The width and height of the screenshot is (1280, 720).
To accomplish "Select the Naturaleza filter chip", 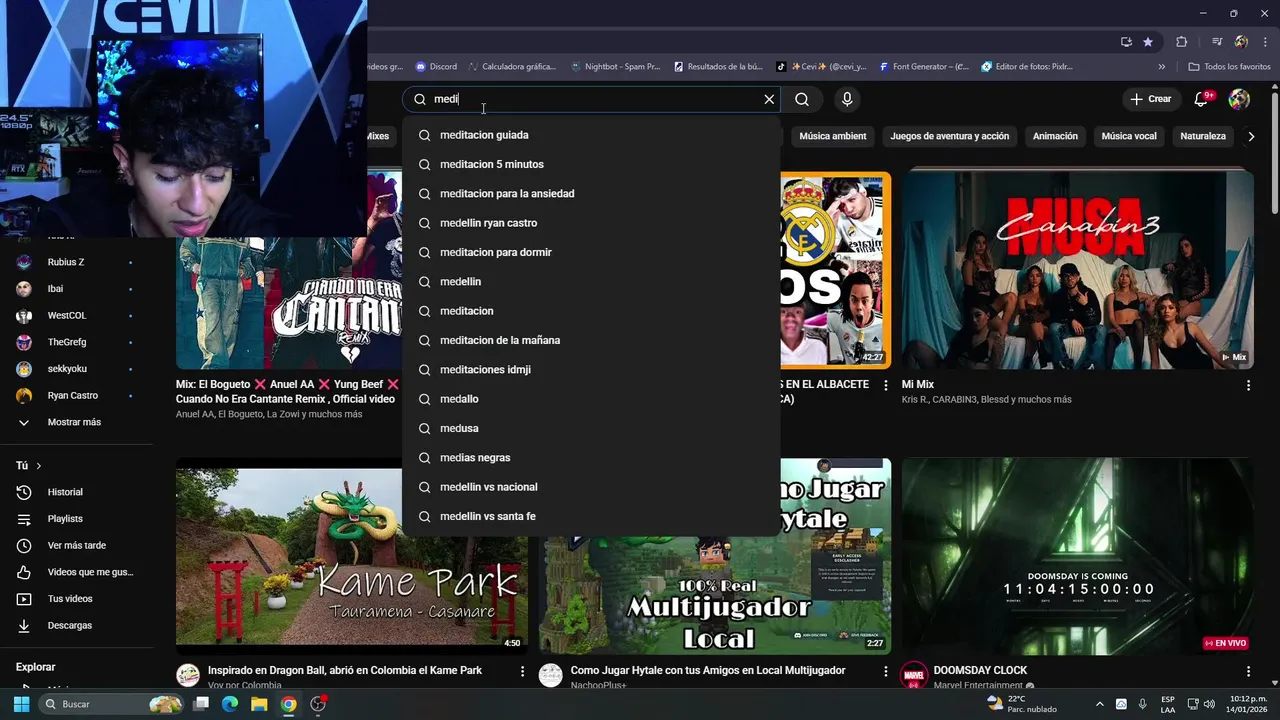I will pyautogui.click(x=1203, y=136).
